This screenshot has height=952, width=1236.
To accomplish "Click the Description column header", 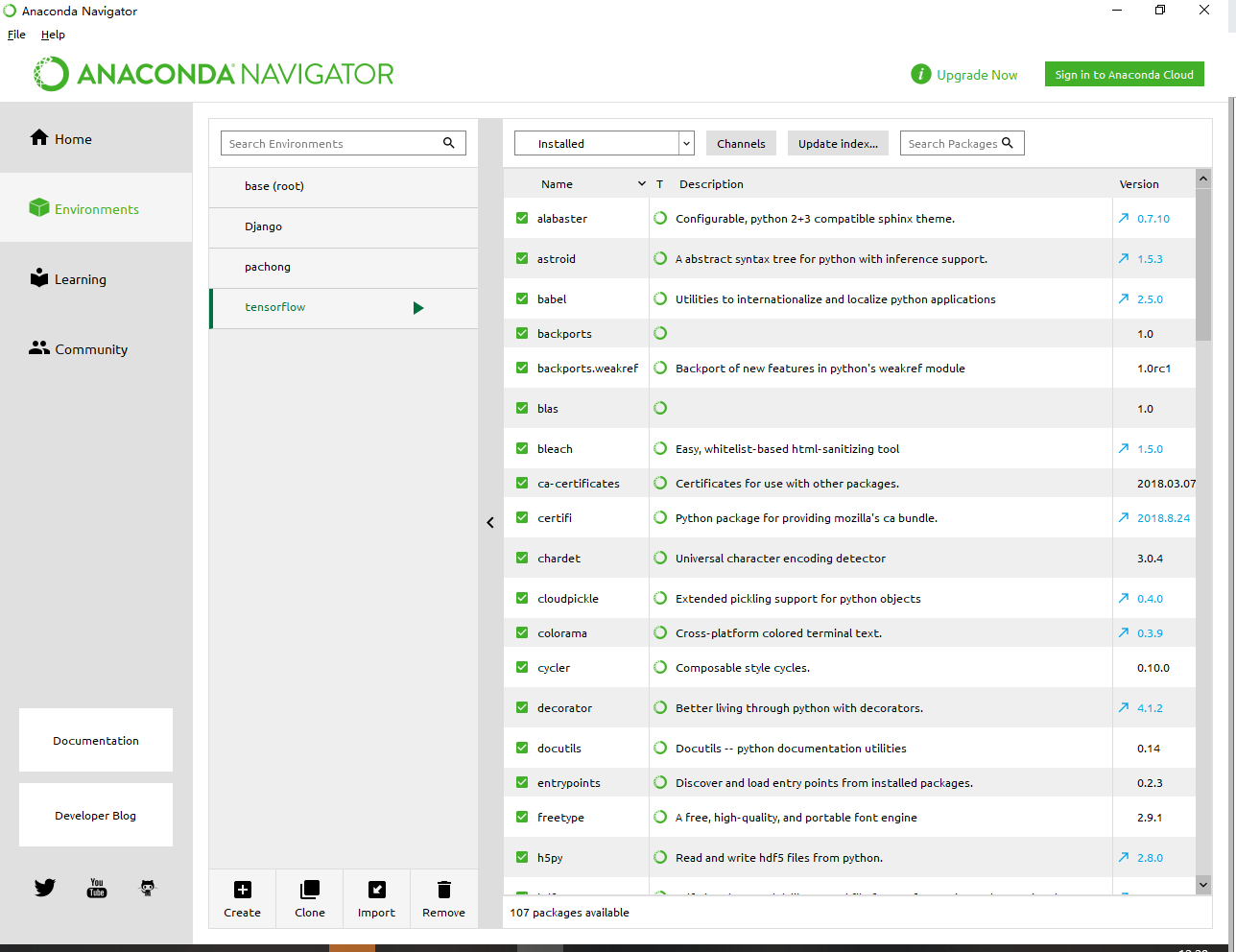I will click(711, 183).
